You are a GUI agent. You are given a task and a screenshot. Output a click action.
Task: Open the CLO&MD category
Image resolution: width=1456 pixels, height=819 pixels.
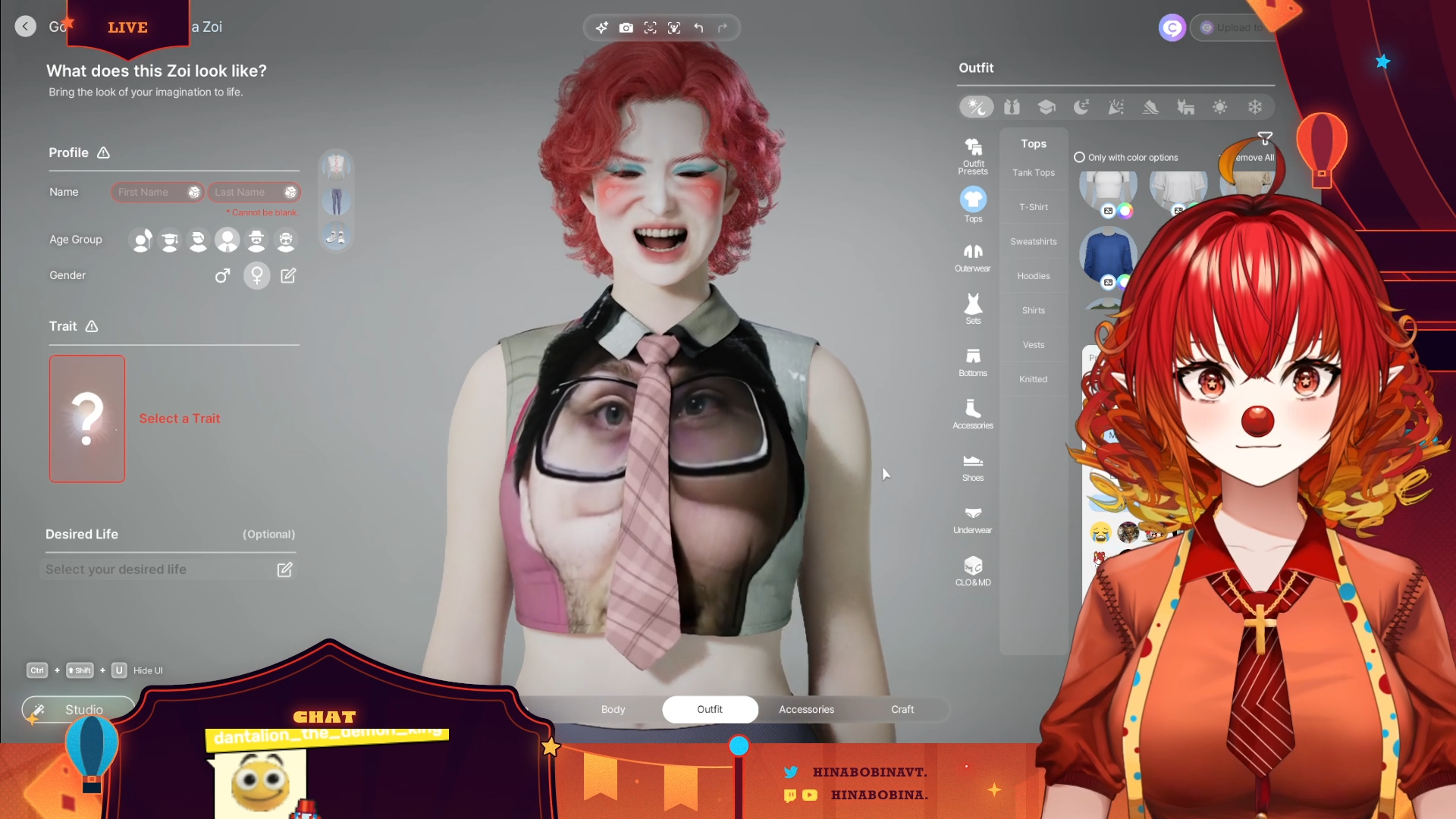(973, 571)
